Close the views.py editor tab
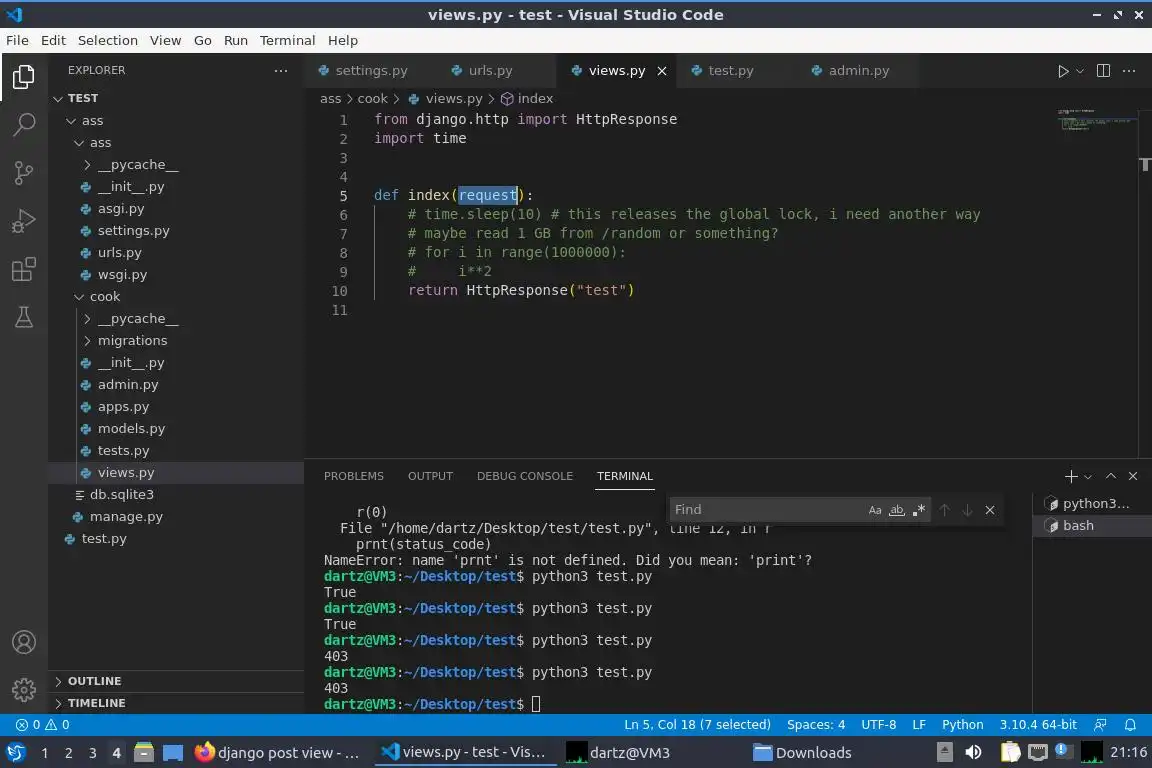 pos(662,71)
